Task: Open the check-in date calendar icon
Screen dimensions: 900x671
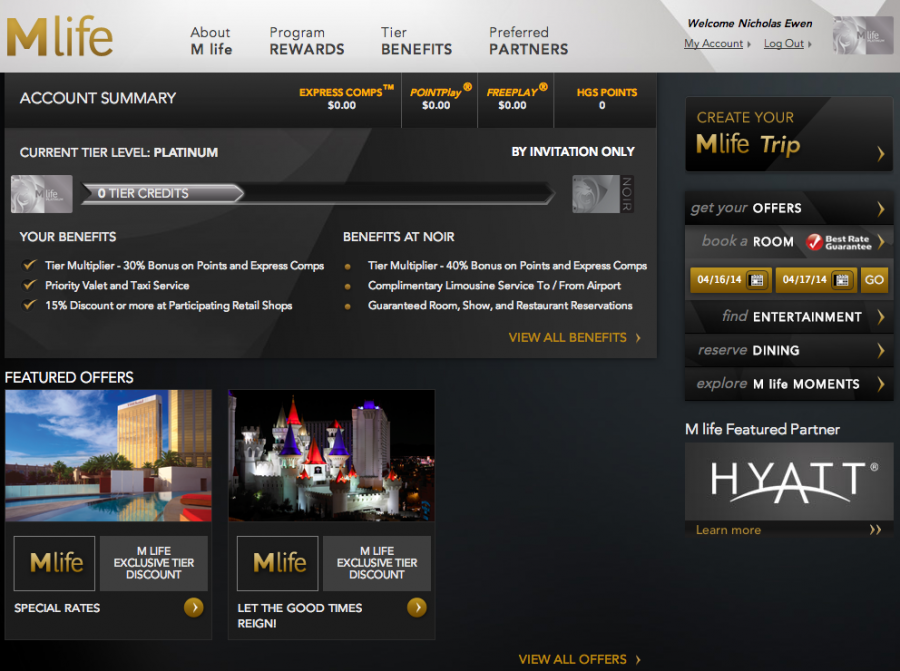Action: click(757, 280)
